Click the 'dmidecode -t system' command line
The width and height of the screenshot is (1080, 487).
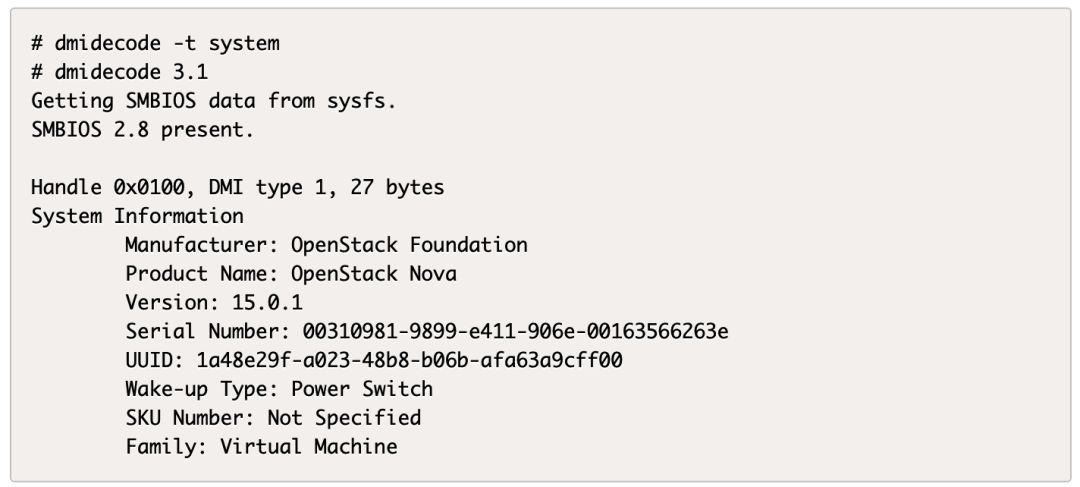coord(155,44)
